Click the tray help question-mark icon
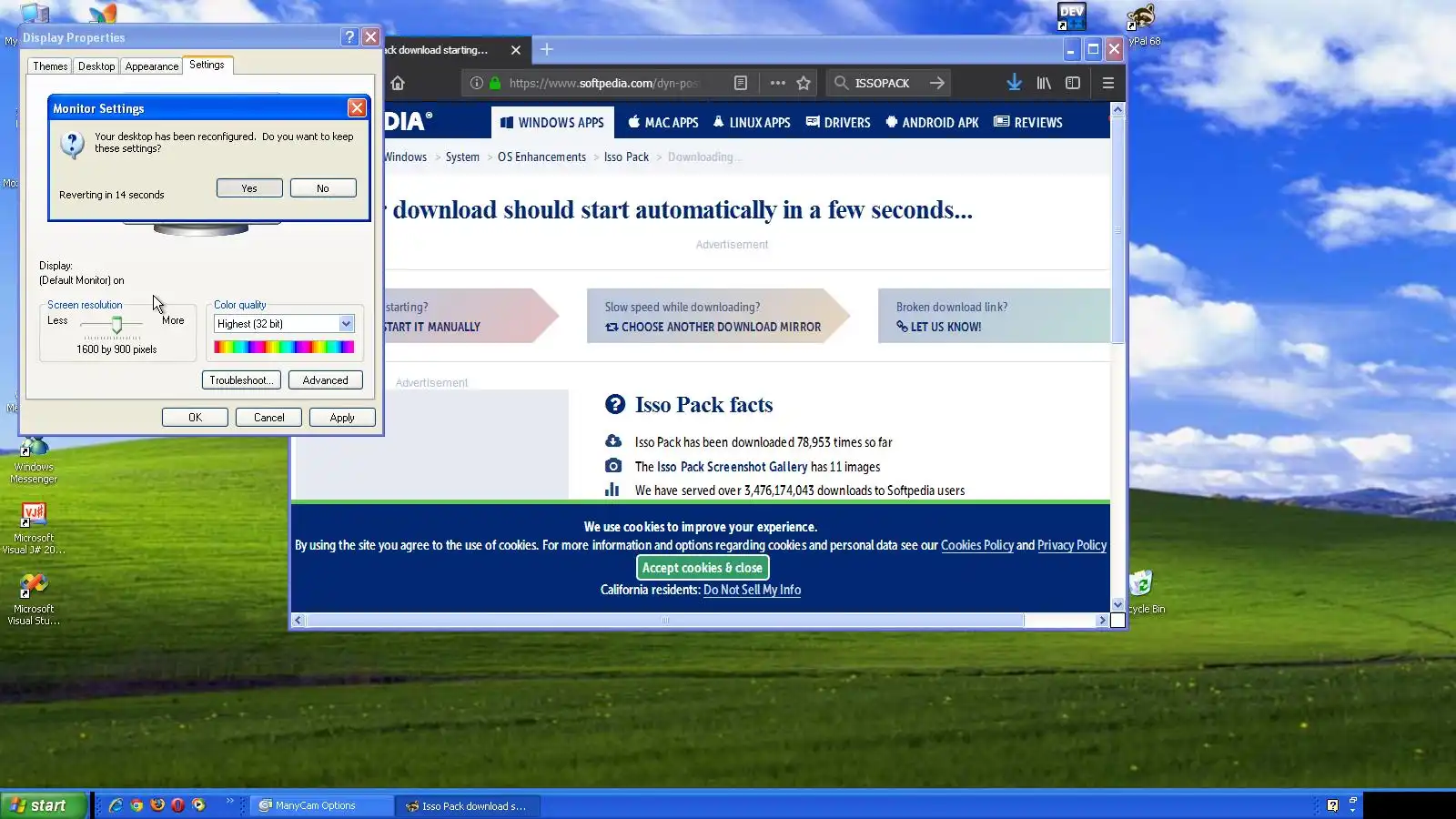Screen dimensions: 1456x819 click(x=1332, y=805)
